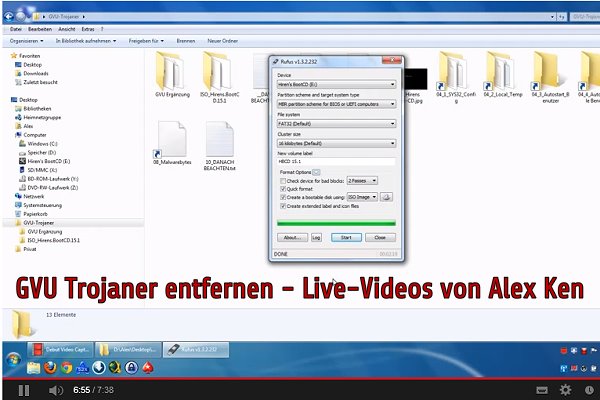Click the About... button in Rufus
Image resolution: width=600 pixels, height=400 pixels.
click(292, 238)
